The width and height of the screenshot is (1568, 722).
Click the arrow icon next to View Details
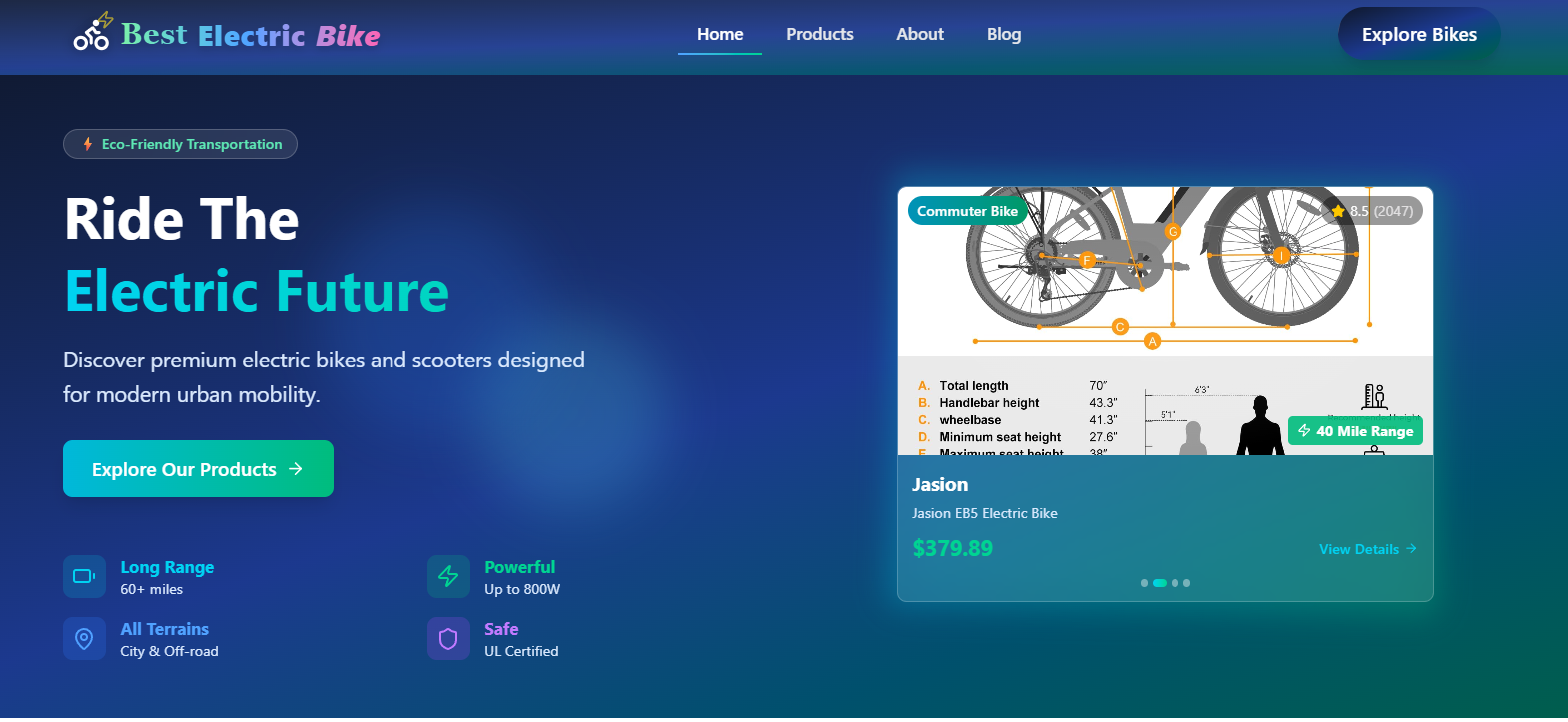1411,549
